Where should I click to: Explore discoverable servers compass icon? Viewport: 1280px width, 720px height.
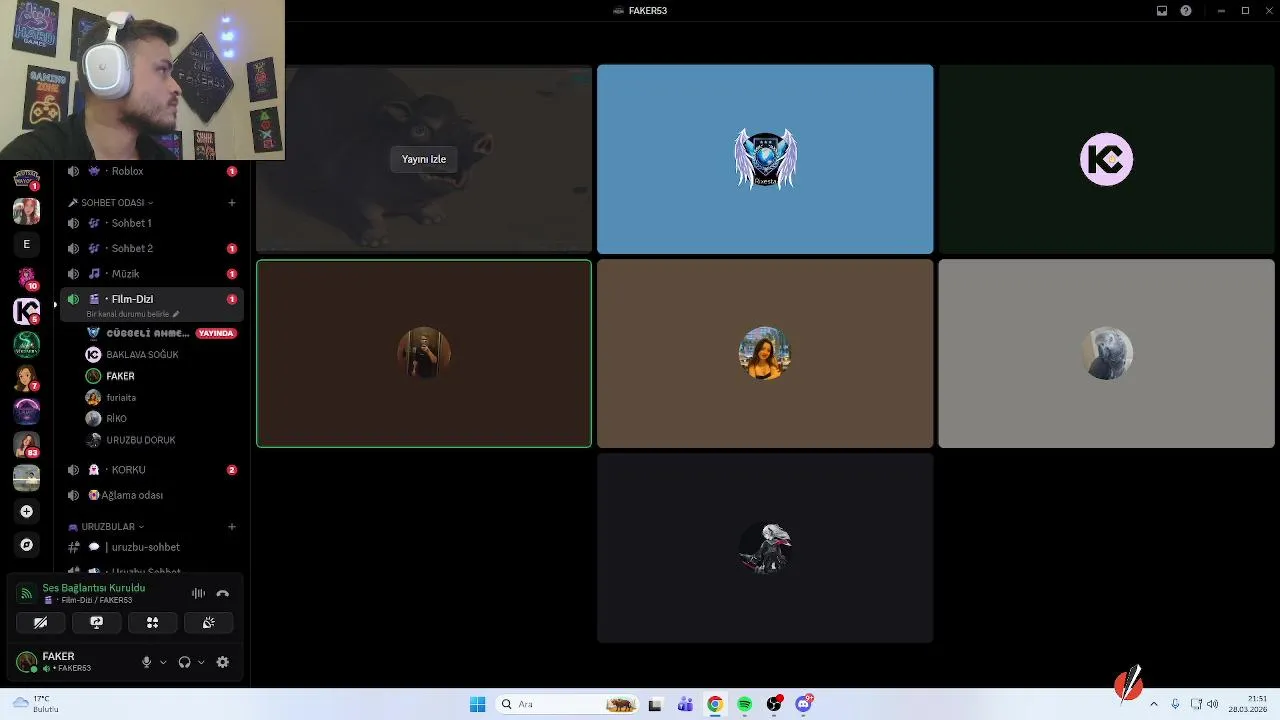(x=27, y=545)
